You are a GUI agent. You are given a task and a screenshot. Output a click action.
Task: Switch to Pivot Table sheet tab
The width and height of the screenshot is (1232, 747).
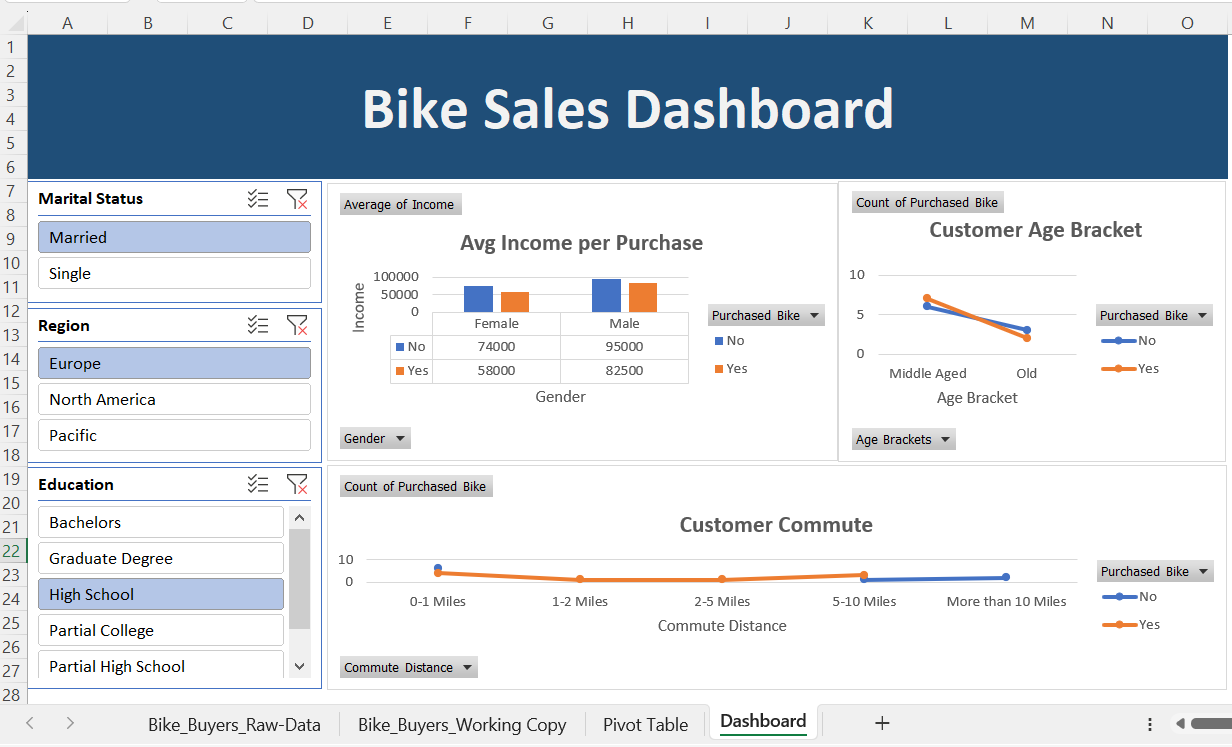coord(645,724)
